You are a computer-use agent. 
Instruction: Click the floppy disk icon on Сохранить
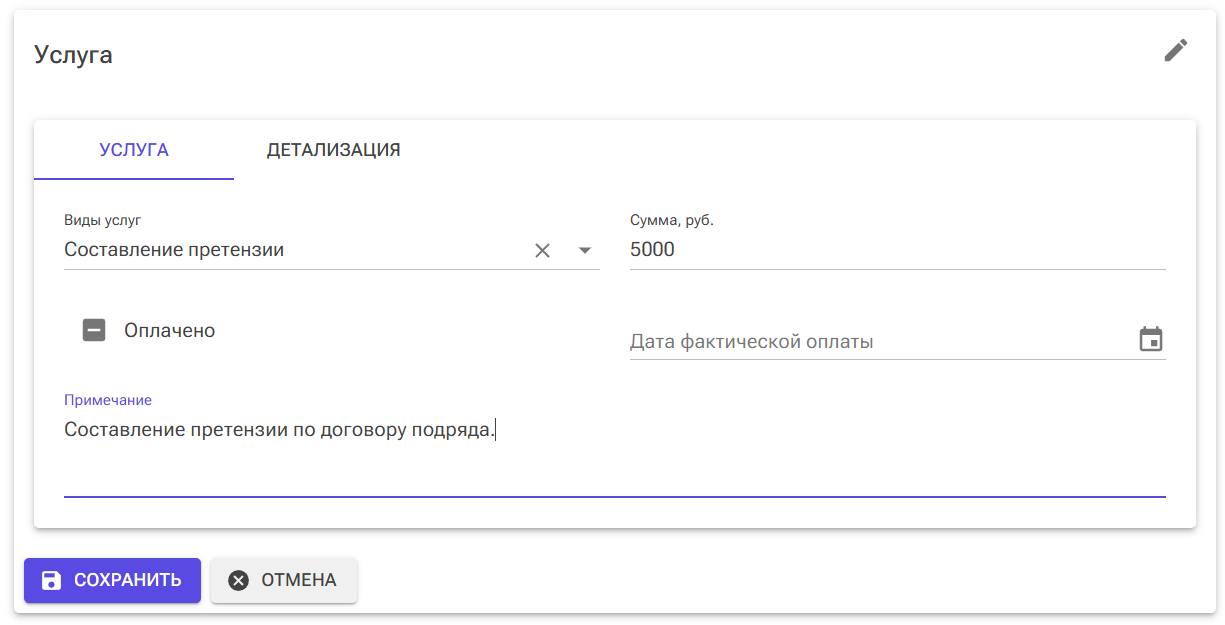(x=51, y=580)
